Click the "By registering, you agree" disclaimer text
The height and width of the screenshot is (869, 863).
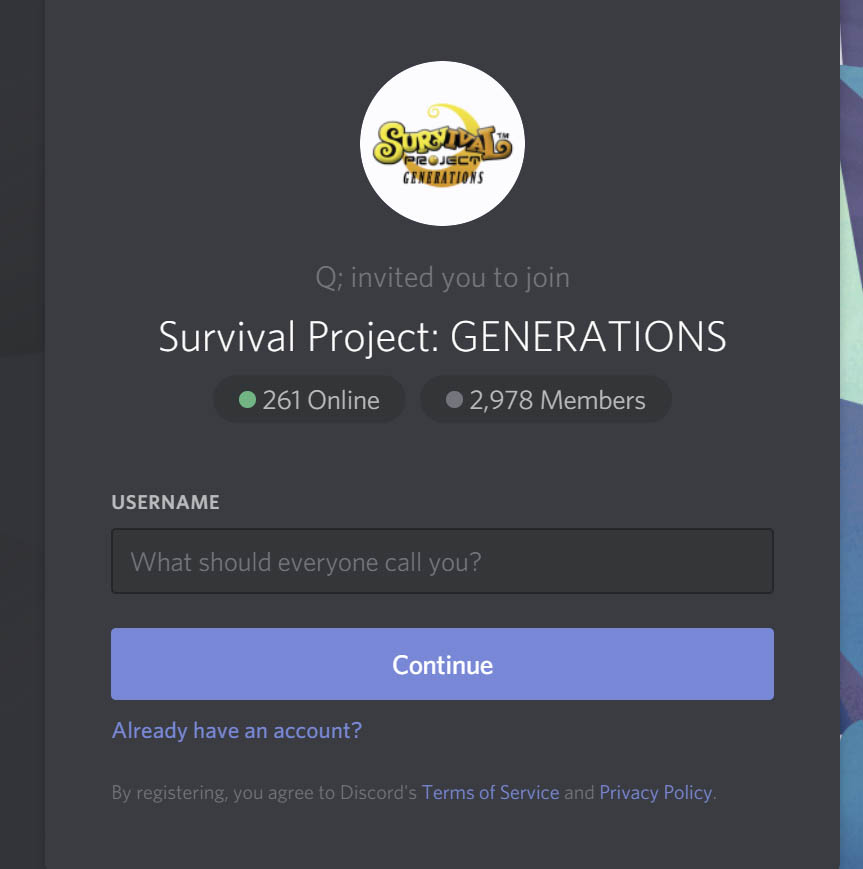[264, 793]
